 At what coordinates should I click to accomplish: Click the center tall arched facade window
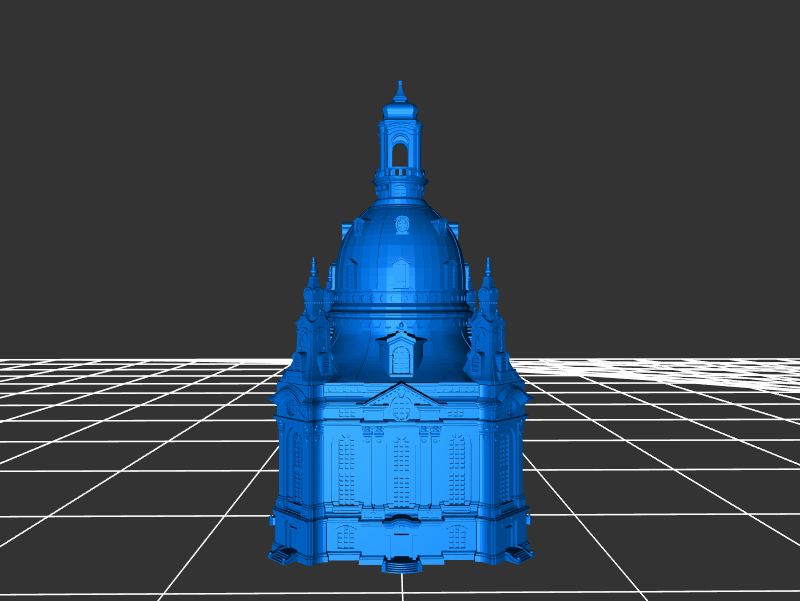pyautogui.click(x=401, y=468)
